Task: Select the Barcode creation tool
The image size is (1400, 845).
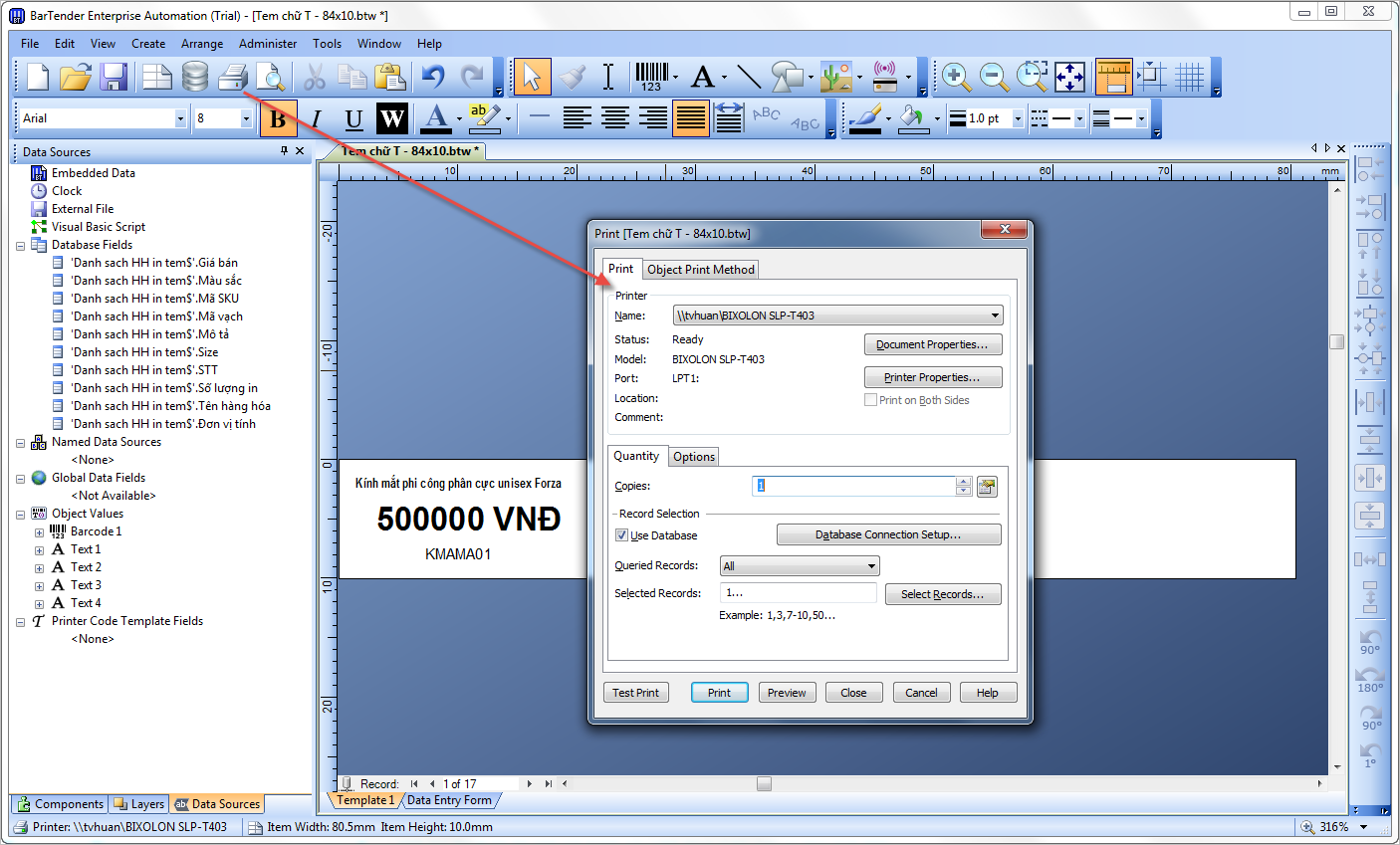Action: 652,77
